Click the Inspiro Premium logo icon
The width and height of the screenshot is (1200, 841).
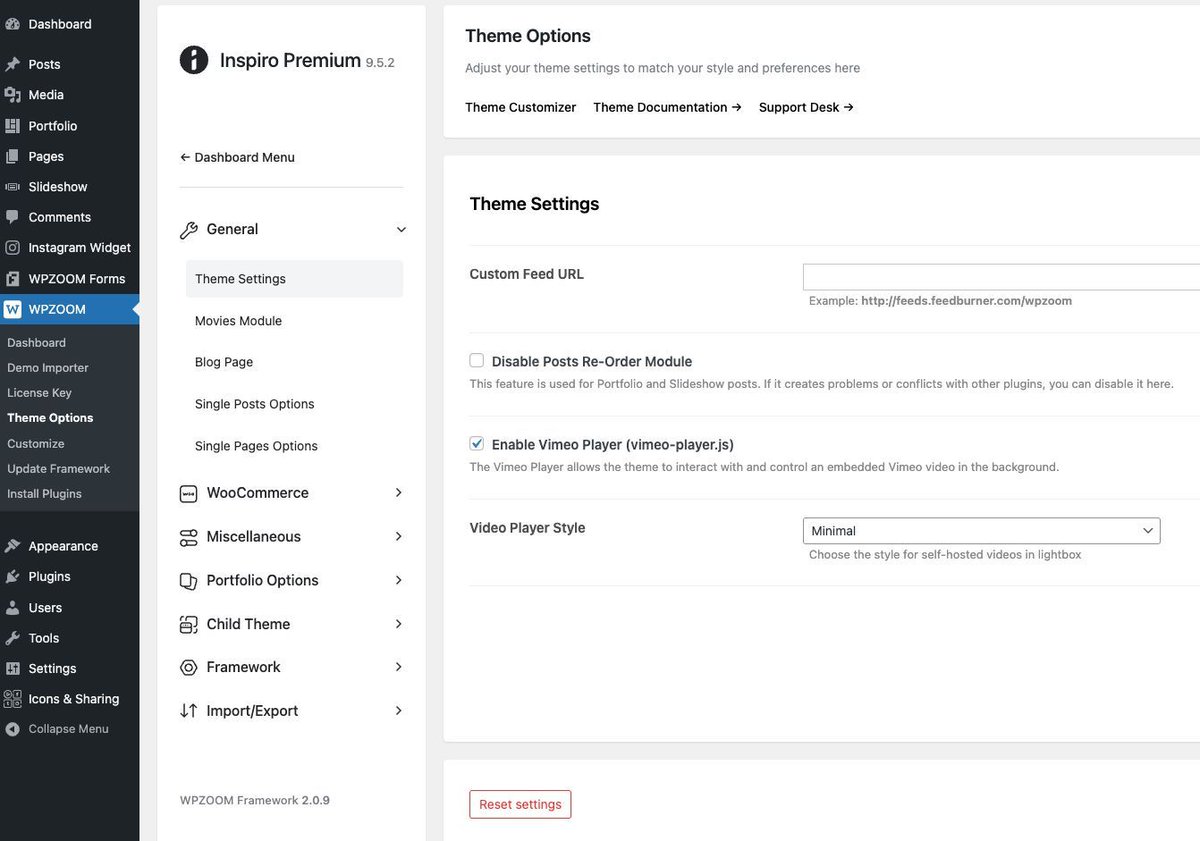click(x=194, y=60)
